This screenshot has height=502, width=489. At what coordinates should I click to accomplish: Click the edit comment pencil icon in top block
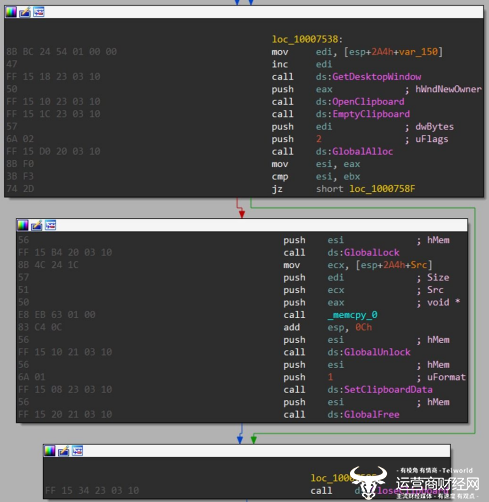click(x=25, y=12)
